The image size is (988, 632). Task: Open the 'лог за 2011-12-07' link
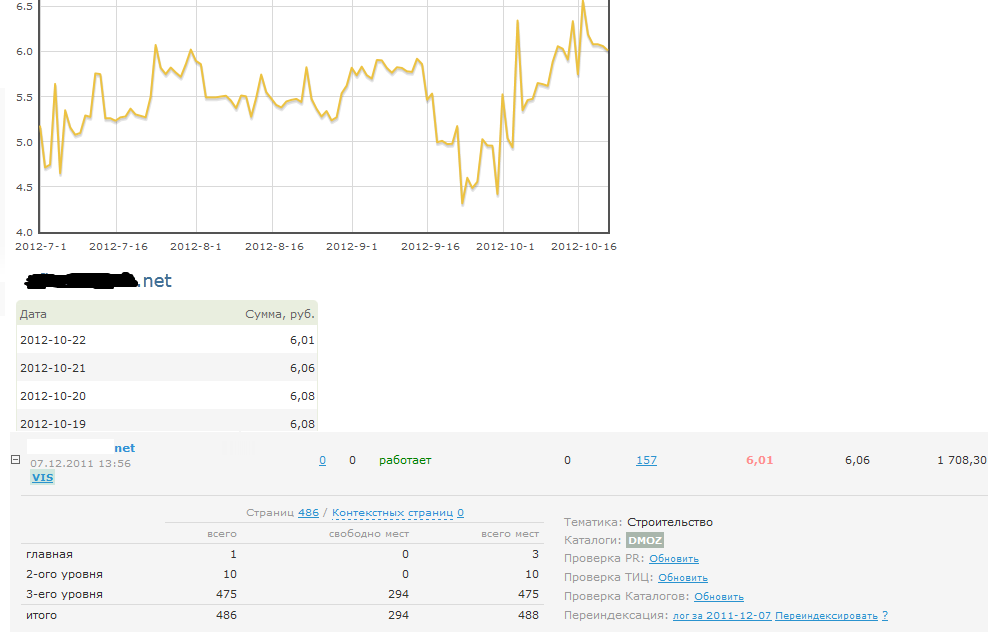click(x=721, y=616)
